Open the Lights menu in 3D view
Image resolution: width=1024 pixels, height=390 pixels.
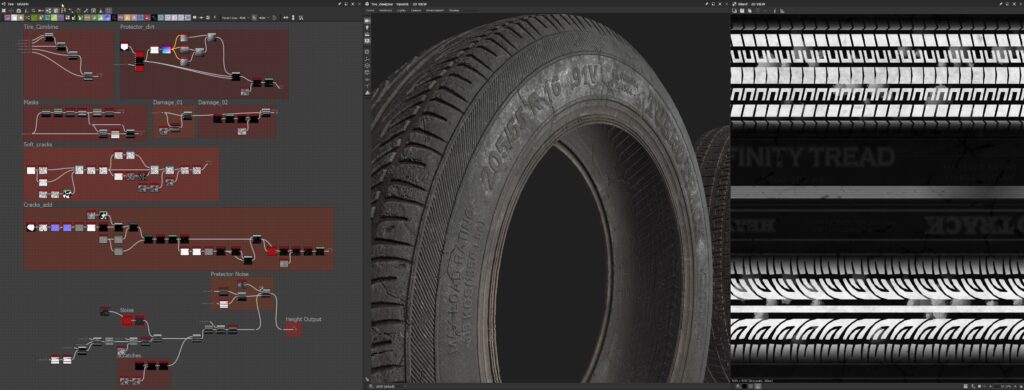click(402, 10)
